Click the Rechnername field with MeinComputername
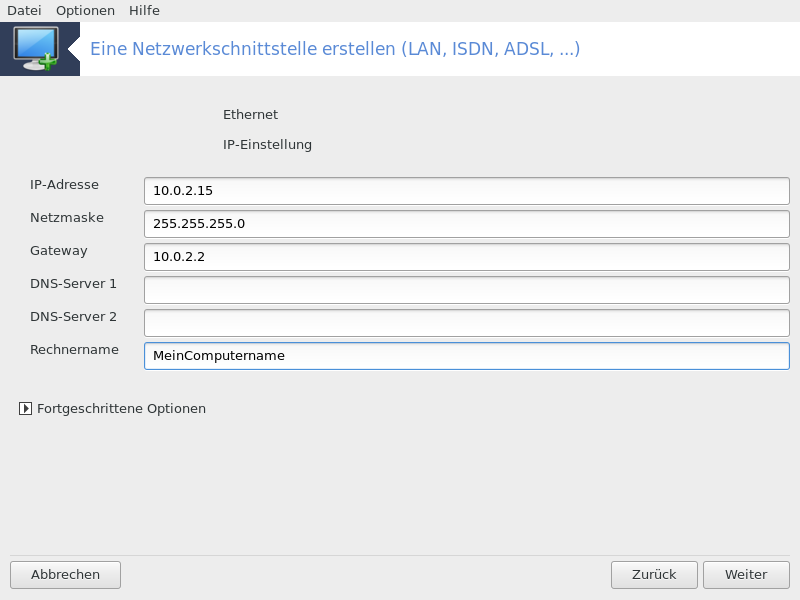The width and height of the screenshot is (800, 600). coord(467,356)
